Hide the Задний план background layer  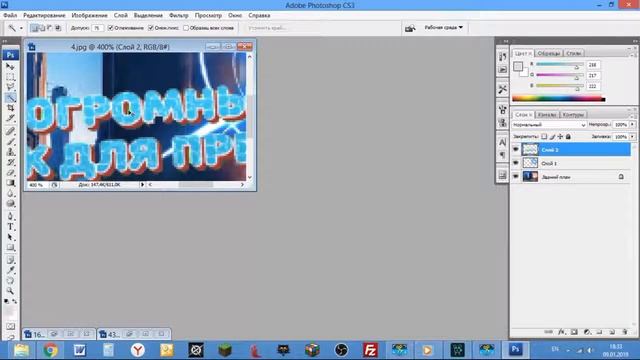pos(516,176)
